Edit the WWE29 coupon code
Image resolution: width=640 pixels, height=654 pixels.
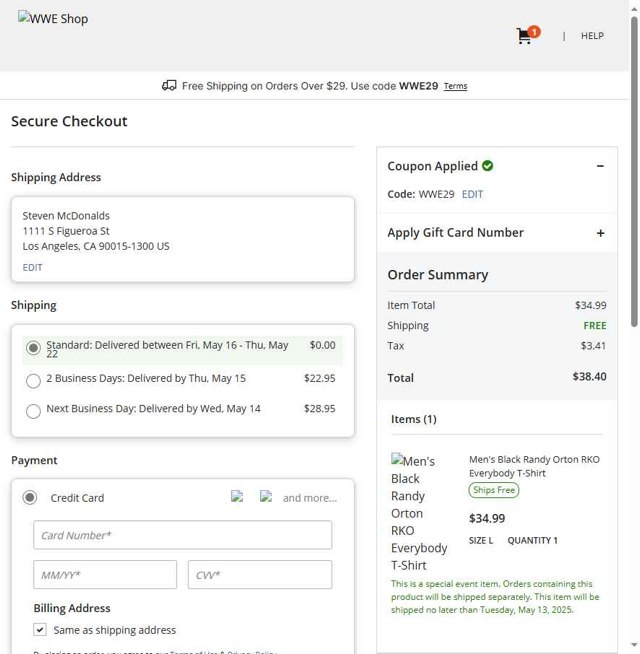pyautogui.click(x=472, y=194)
